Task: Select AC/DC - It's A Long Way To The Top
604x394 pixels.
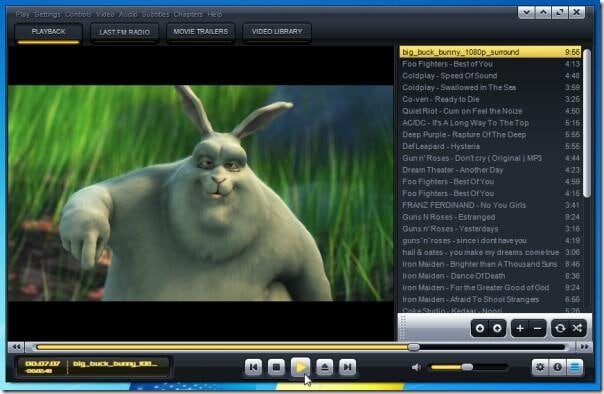Action: [x=490, y=123]
